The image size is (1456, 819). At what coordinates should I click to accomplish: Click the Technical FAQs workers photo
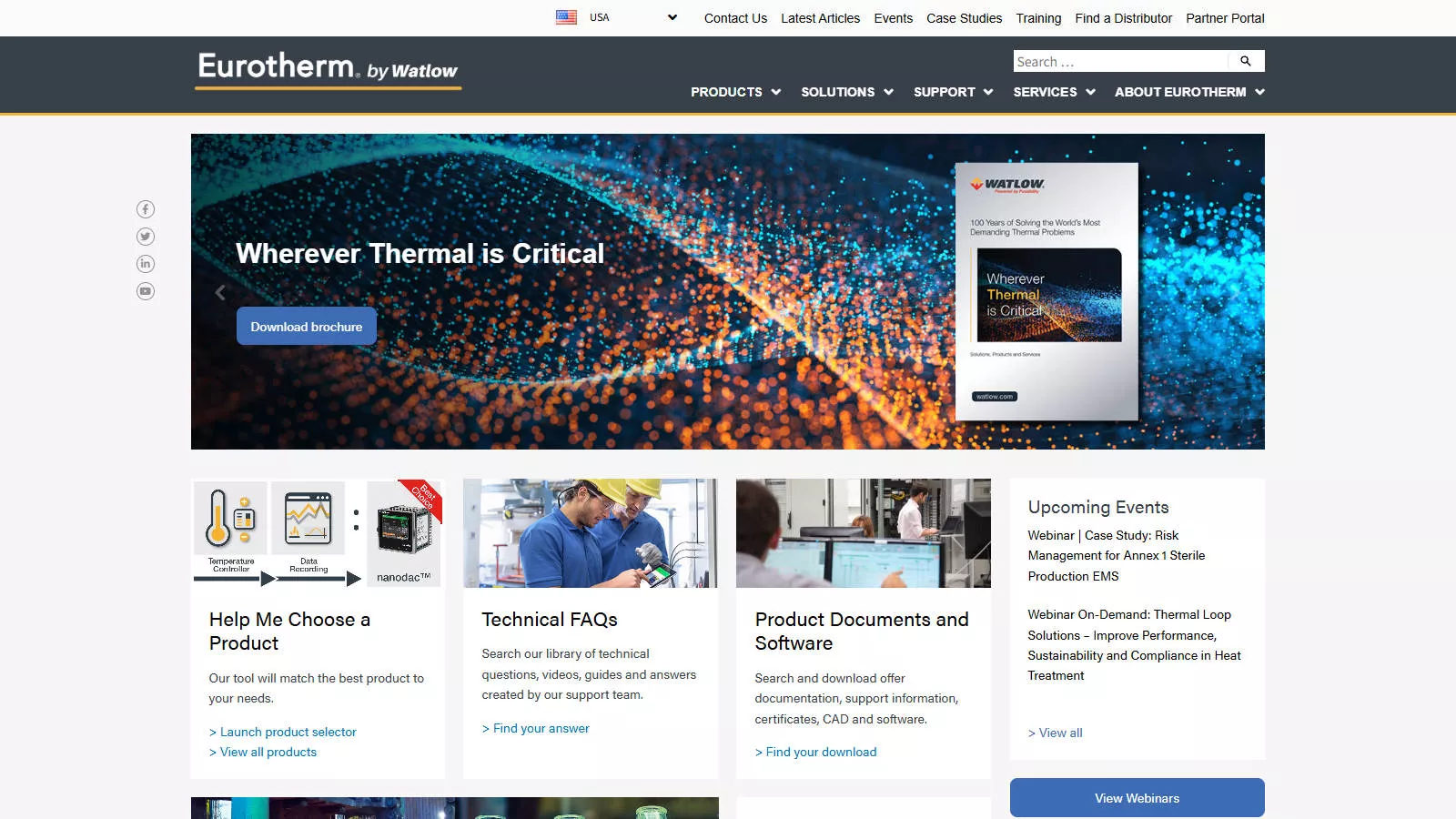click(591, 533)
